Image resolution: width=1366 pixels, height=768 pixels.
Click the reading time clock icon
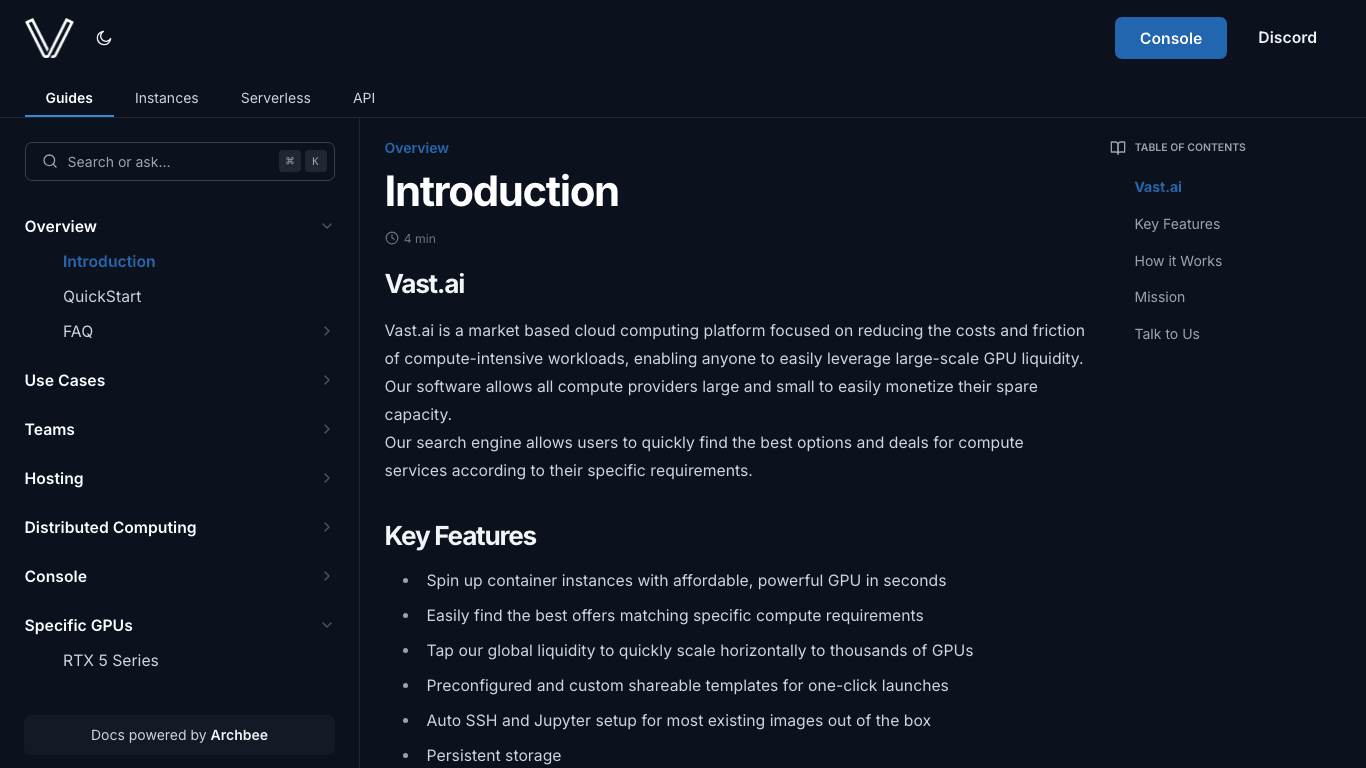(x=391, y=238)
